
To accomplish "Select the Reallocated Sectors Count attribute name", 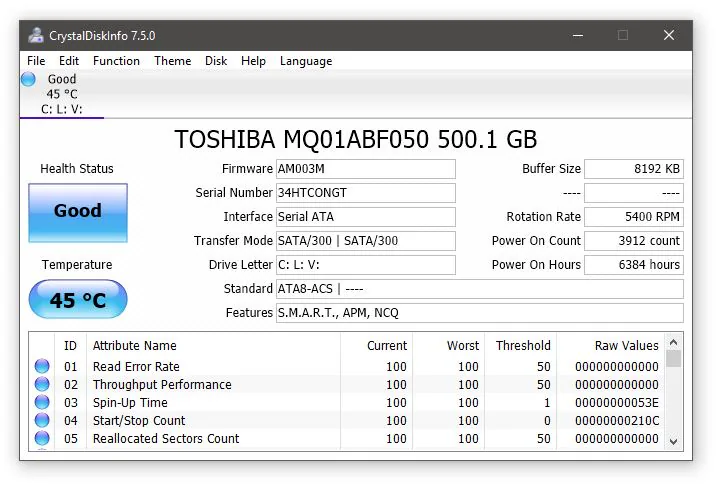I will coord(166,438).
